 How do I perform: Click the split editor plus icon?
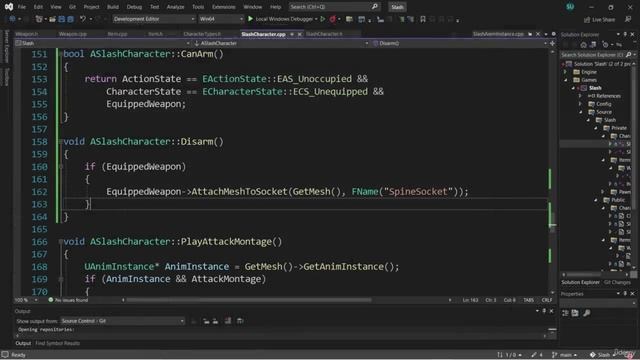[552, 43]
